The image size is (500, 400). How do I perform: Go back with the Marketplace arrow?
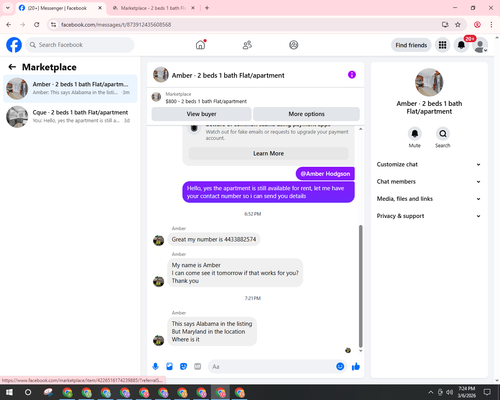tap(12, 67)
